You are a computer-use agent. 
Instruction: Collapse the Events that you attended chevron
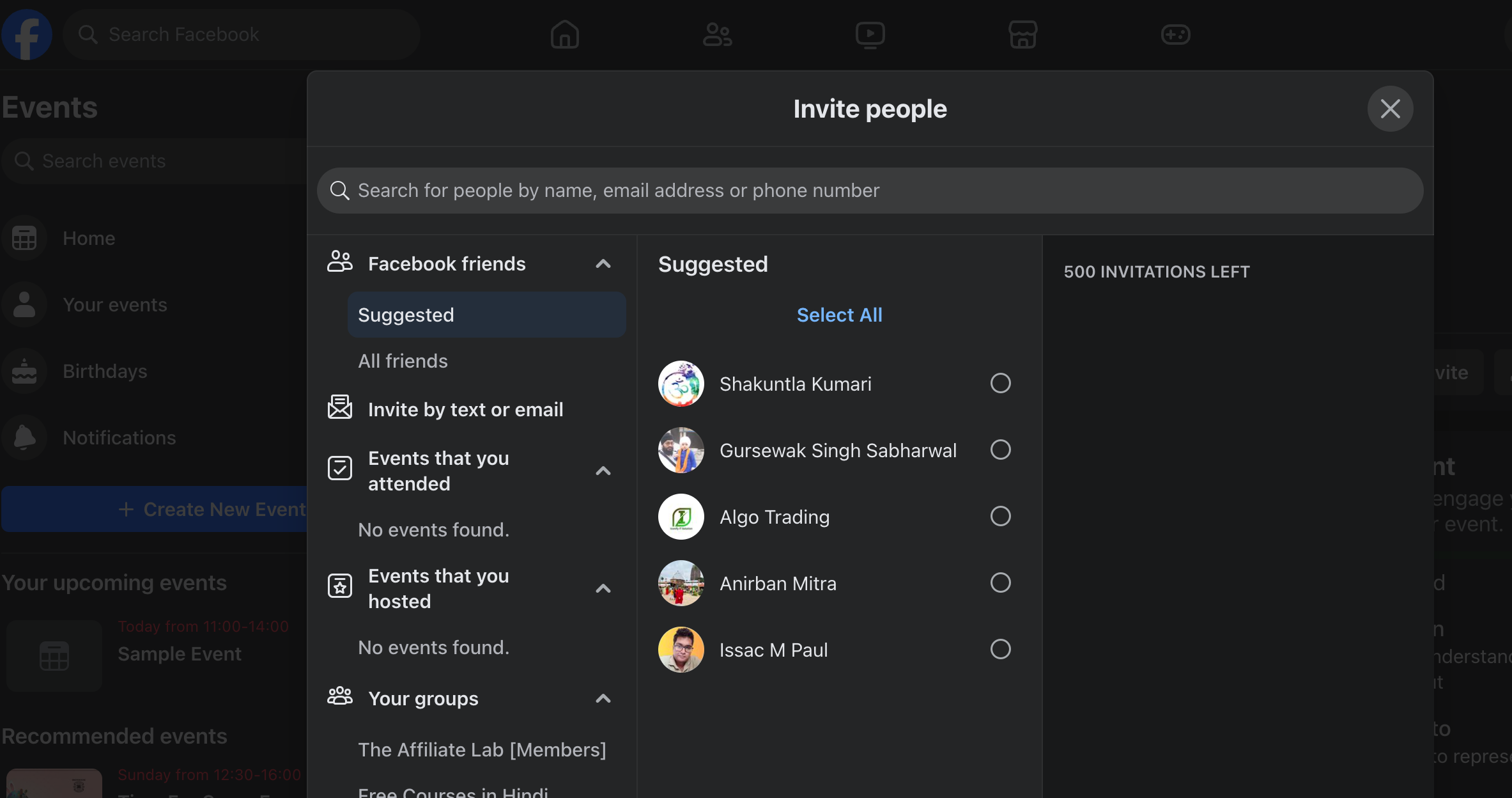click(x=603, y=471)
